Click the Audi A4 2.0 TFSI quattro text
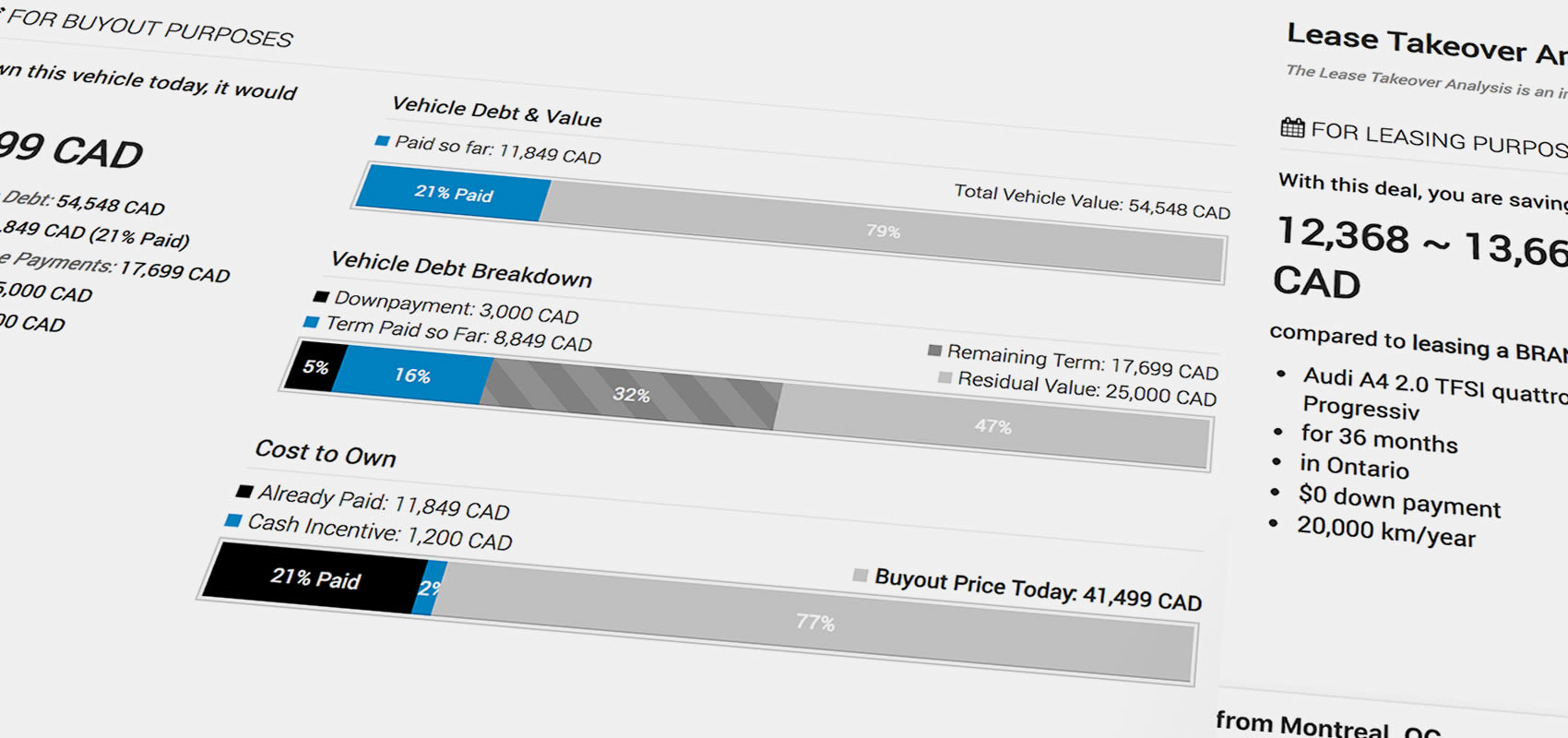The width and height of the screenshot is (1568, 738). 1435,385
